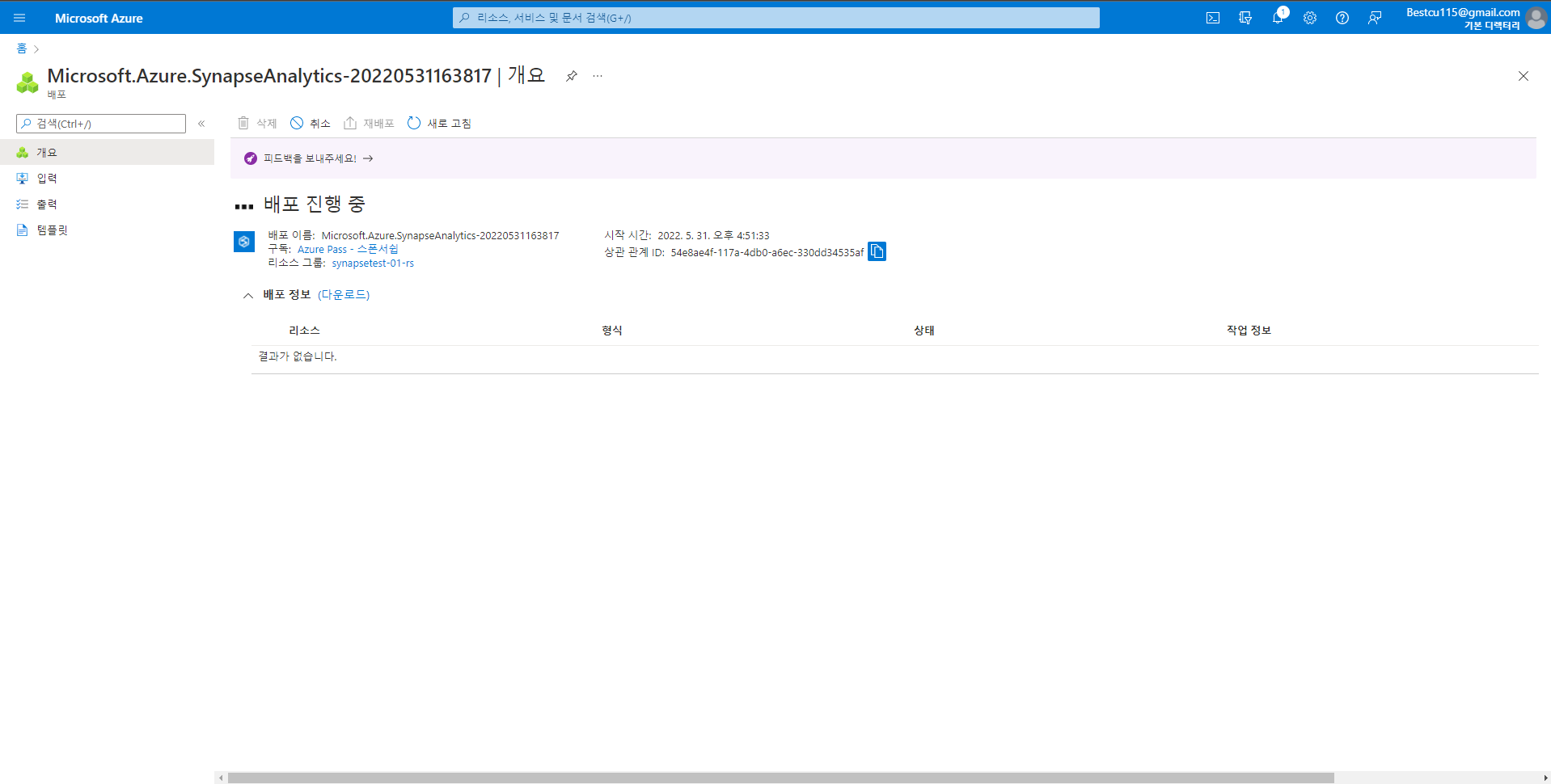The width and height of the screenshot is (1551, 784).
Task: Collapse the 배포 정보 section
Action: tap(248, 295)
